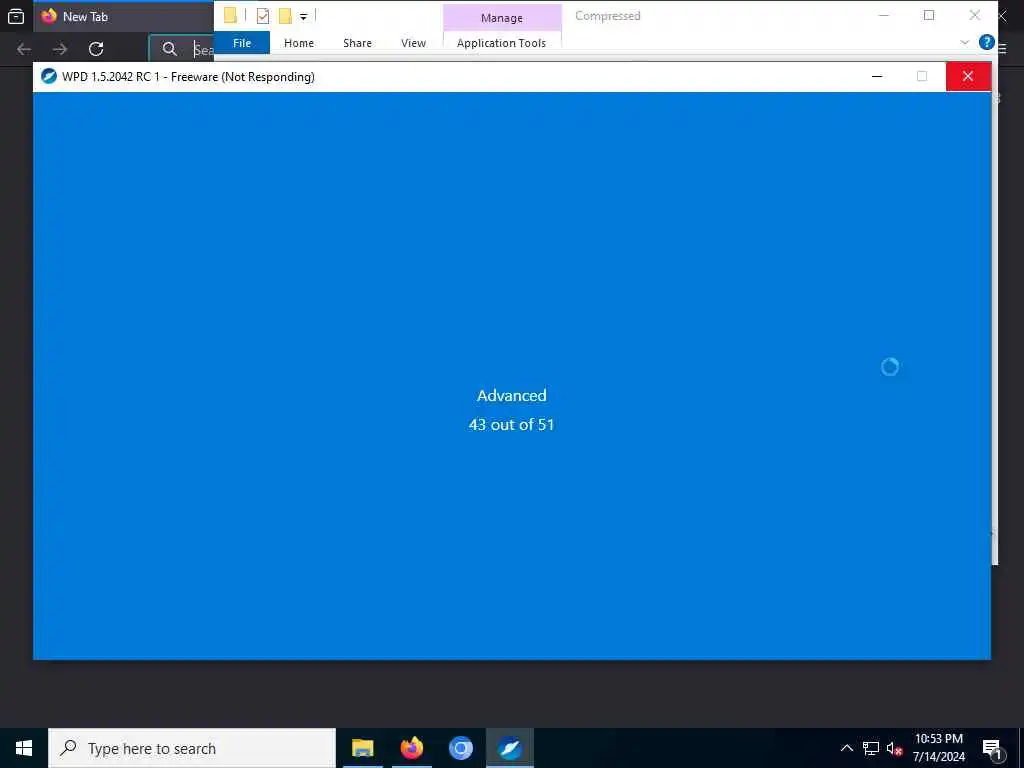Open the Manage contextual tab
The height and width of the screenshot is (768, 1024).
click(502, 18)
